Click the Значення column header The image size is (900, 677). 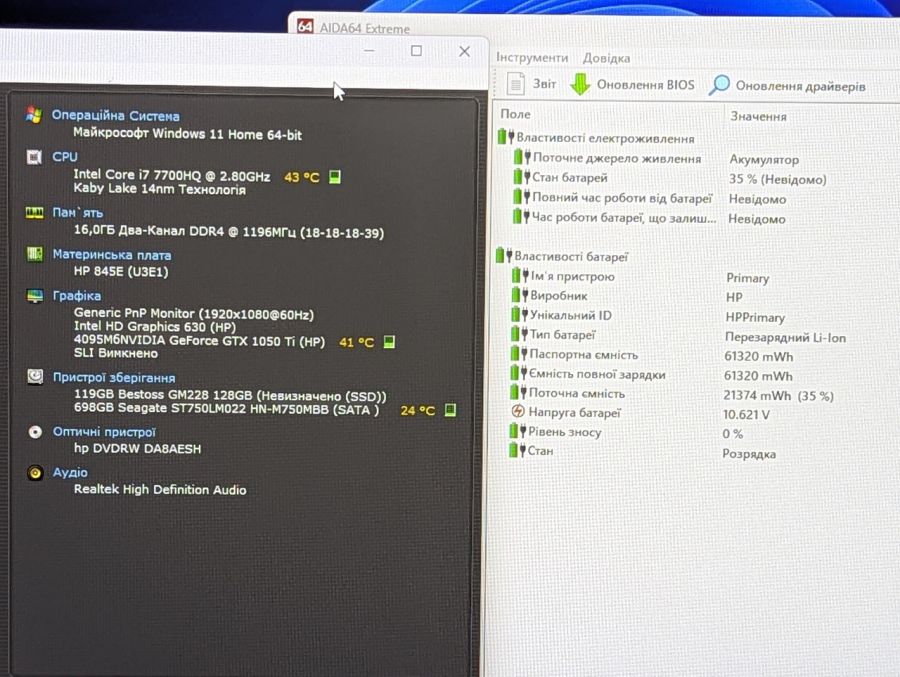pyautogui.click(x=758, y=116)
